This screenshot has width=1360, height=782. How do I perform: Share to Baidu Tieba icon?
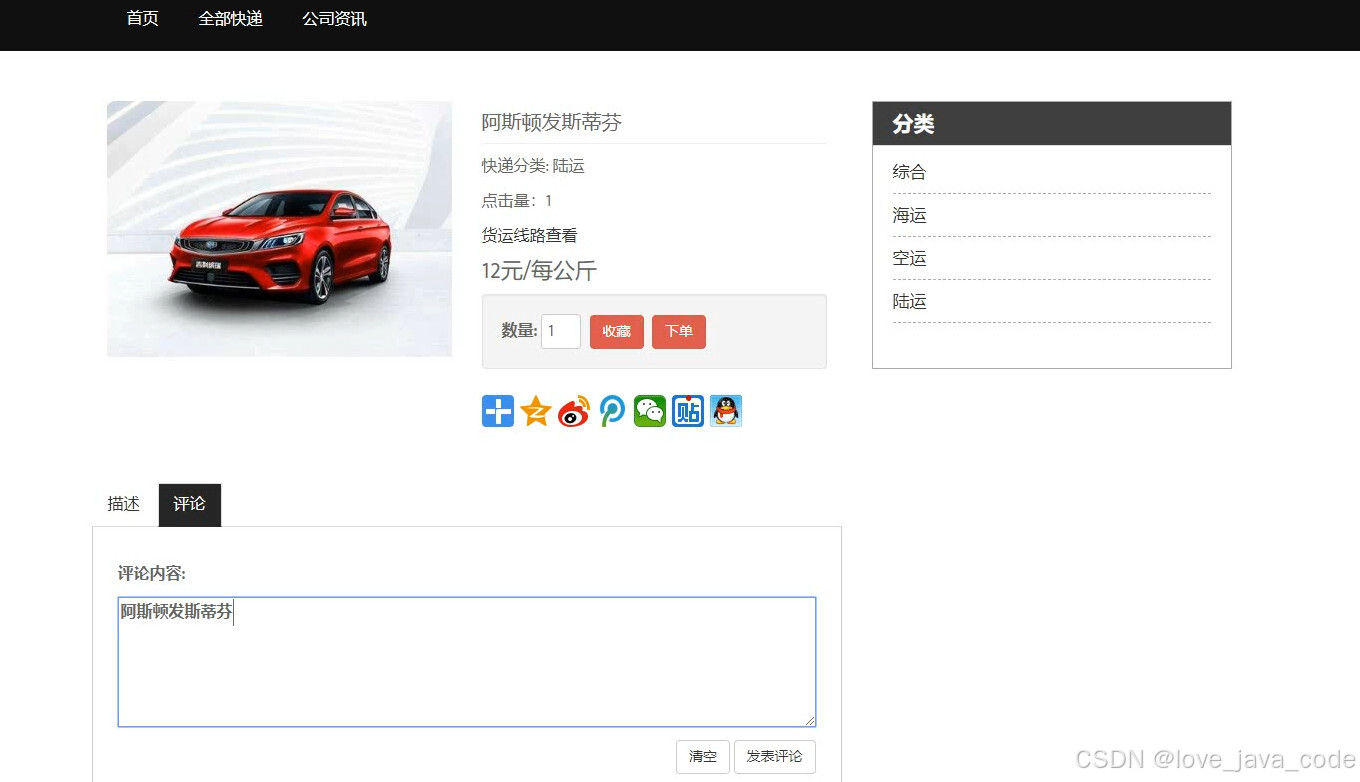point(688,411)
